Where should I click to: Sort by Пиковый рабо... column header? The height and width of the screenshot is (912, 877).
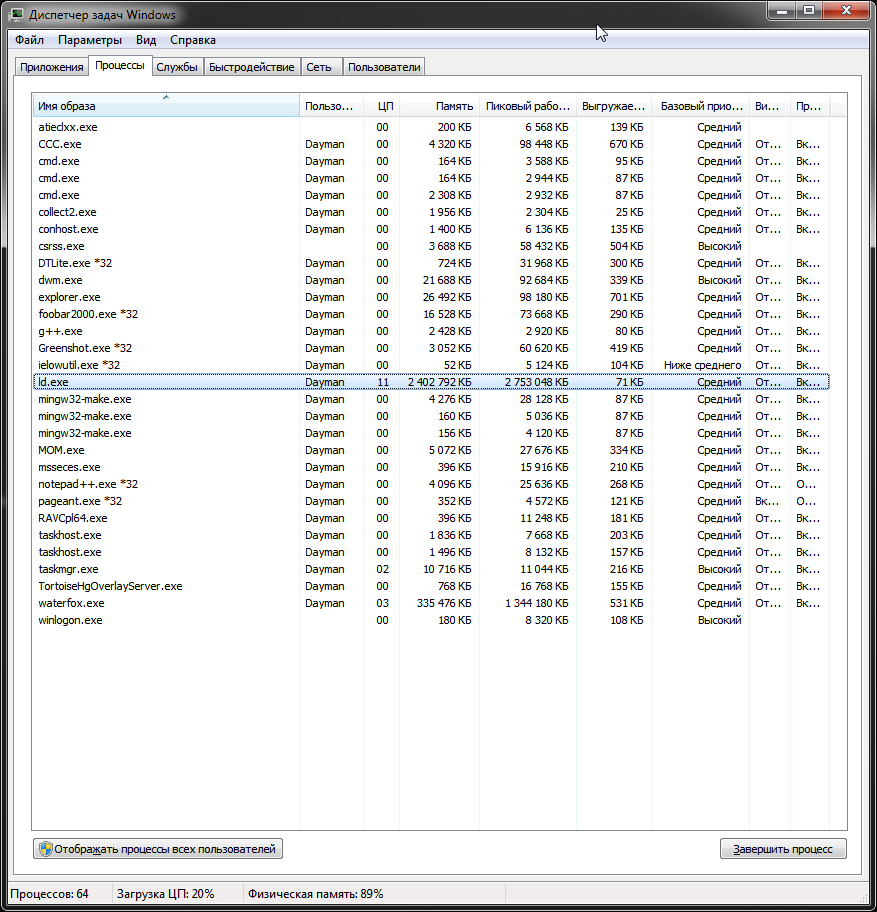click(x=528, y=106)
